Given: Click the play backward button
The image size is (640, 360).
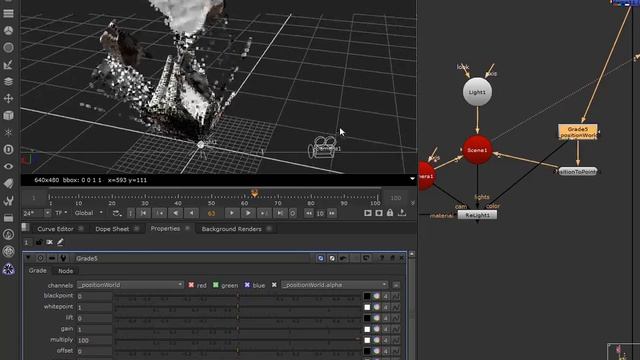Looking at the screenshot, I should (176, 213).
